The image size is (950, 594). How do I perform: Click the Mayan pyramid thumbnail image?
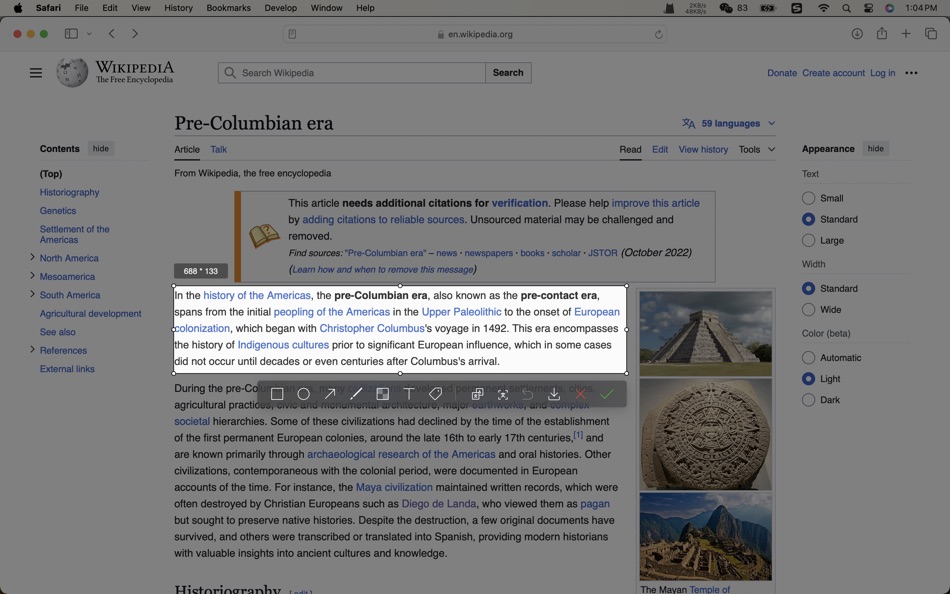(x=706, y=333)
